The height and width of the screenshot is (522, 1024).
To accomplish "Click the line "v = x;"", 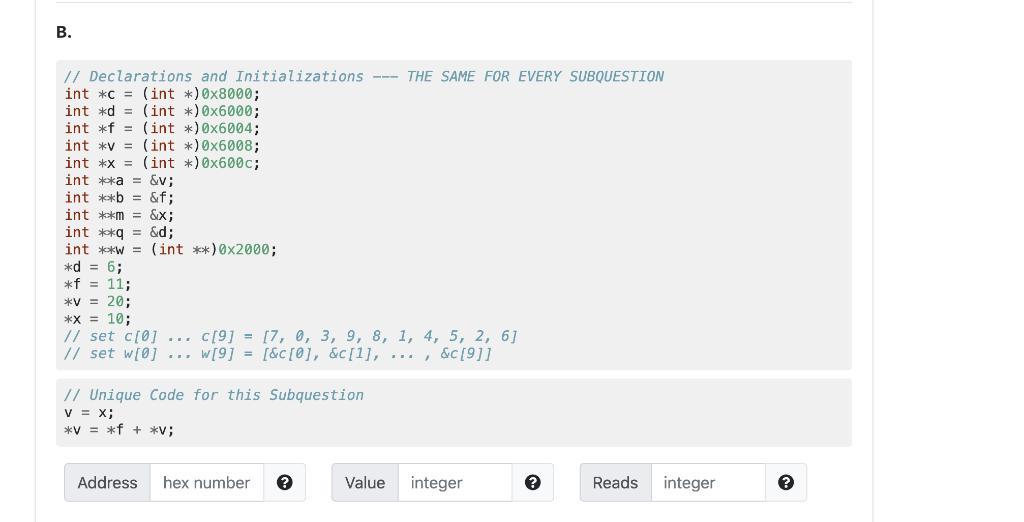I will (89, 413).
